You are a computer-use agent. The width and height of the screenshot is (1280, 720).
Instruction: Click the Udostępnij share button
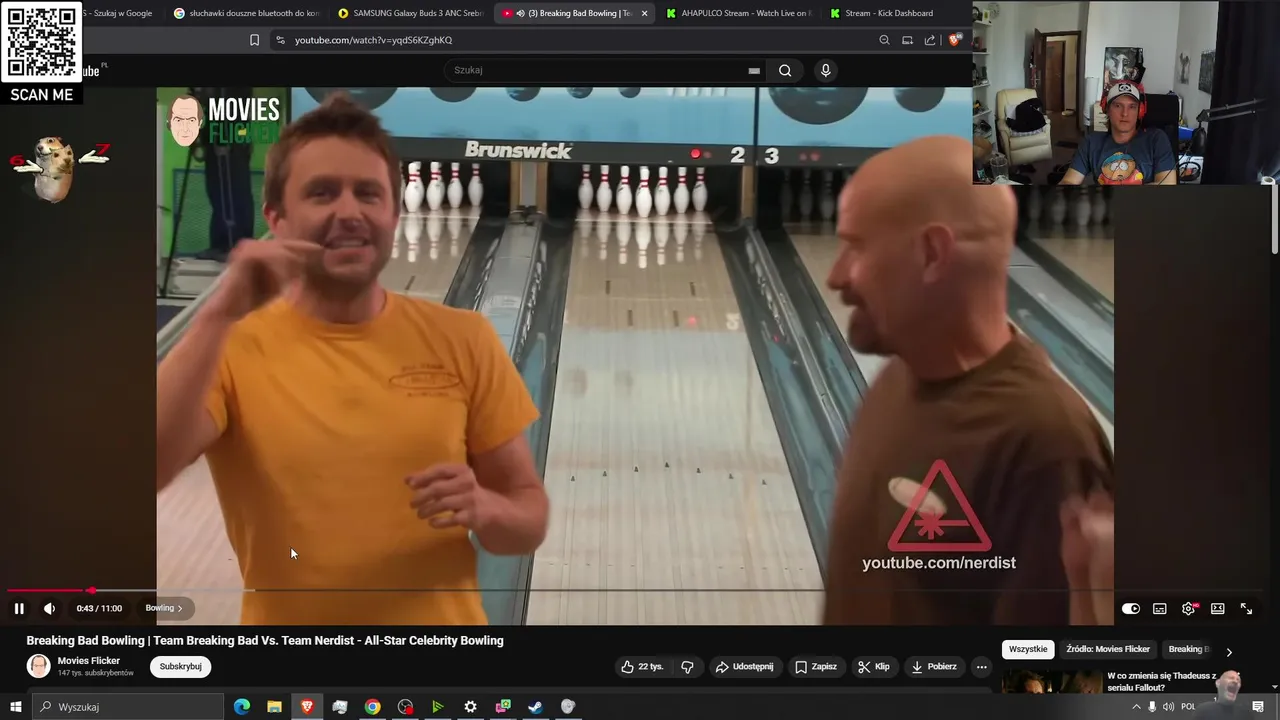click(744, 667)
